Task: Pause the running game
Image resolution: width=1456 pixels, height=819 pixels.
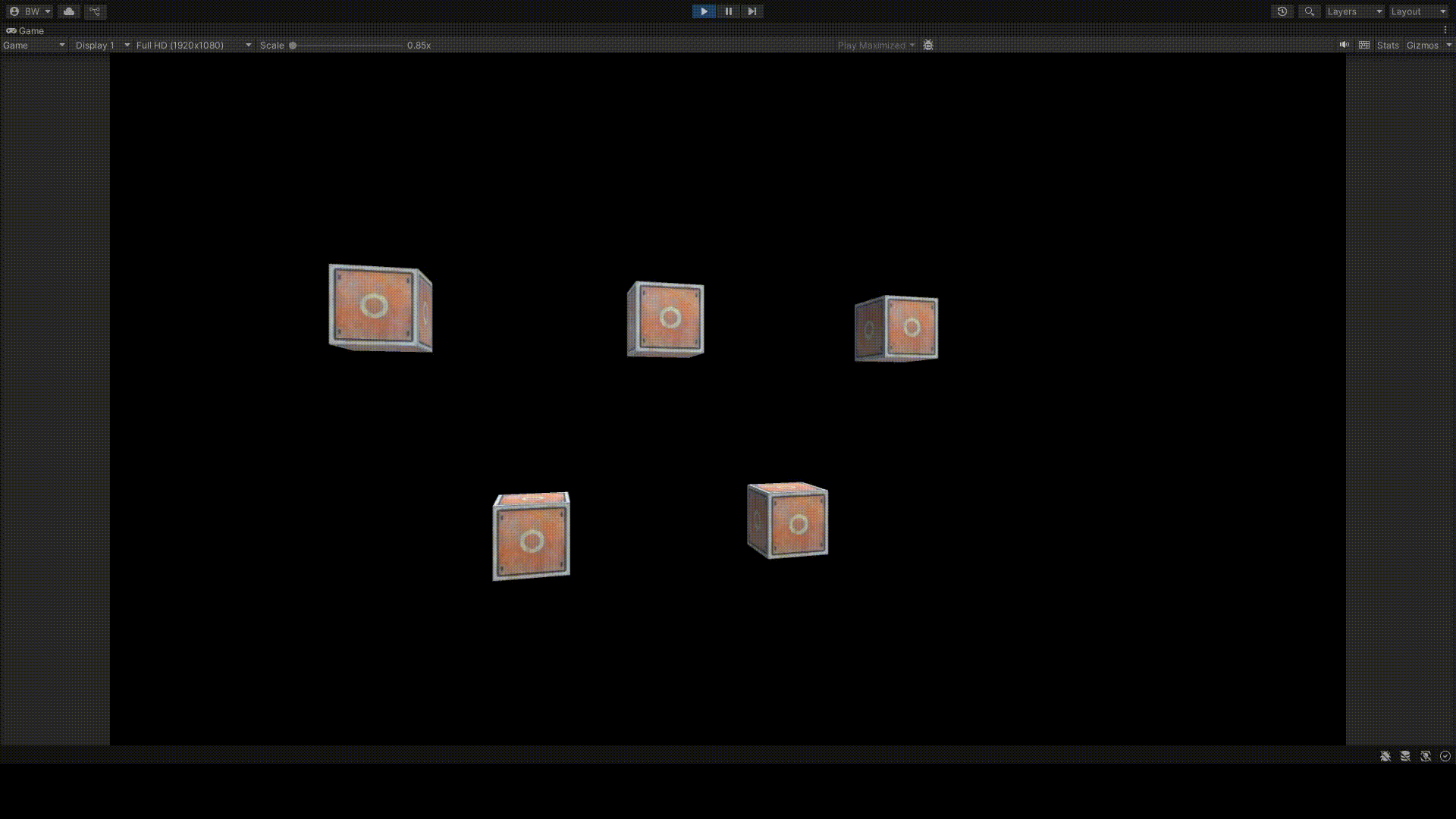Action: (x=728, y=11)
